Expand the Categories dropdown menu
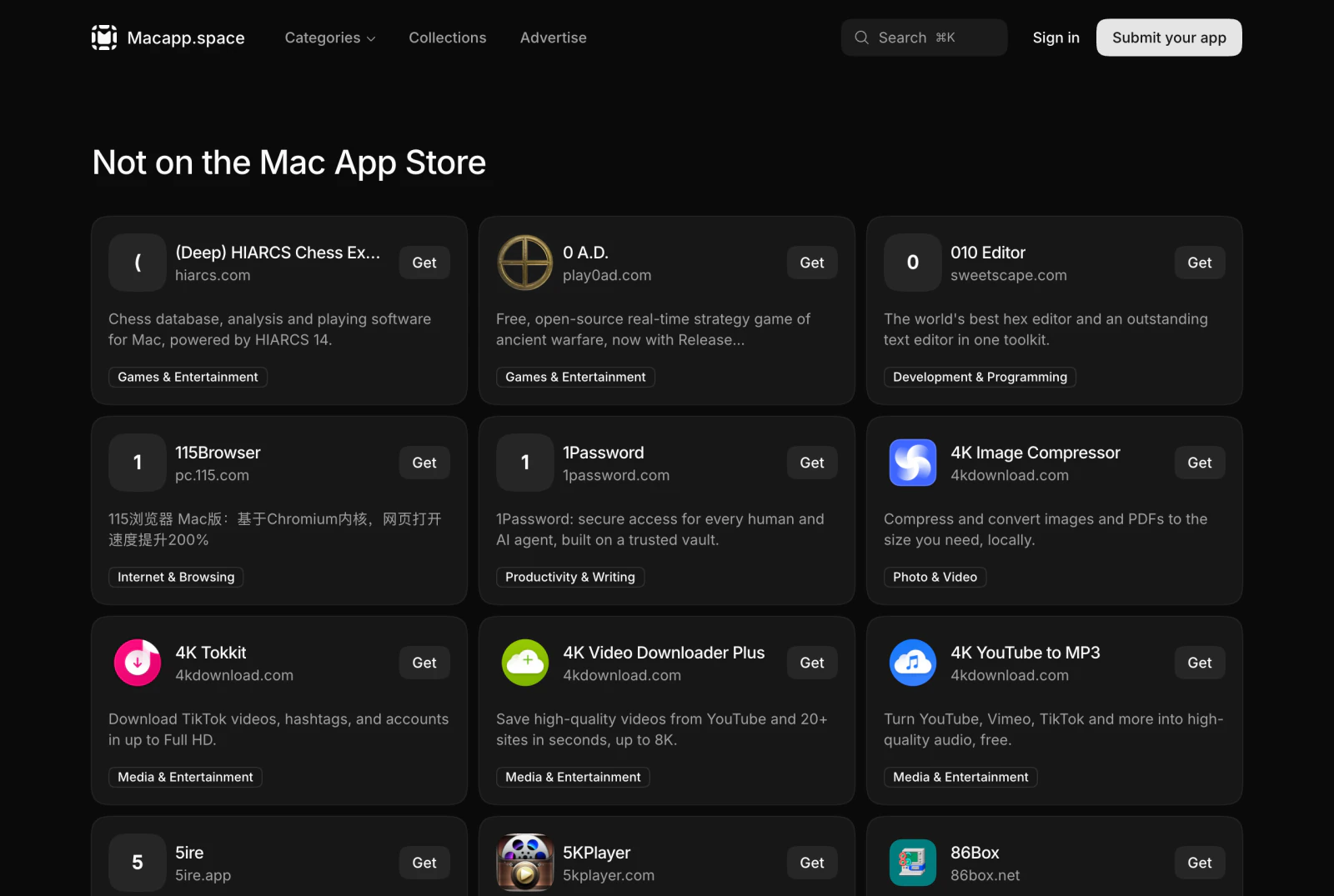The height and width of the screenshot is (896, 1334). point(330,38)
